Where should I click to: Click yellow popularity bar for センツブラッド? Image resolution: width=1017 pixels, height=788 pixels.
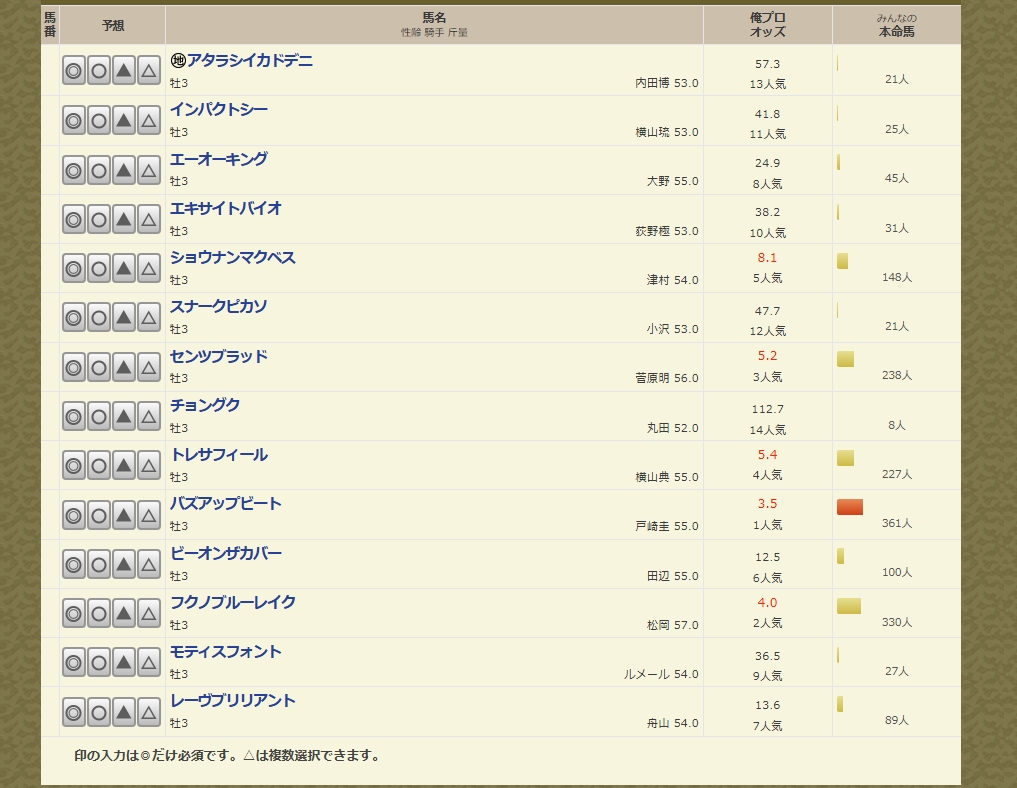point(845,359)
